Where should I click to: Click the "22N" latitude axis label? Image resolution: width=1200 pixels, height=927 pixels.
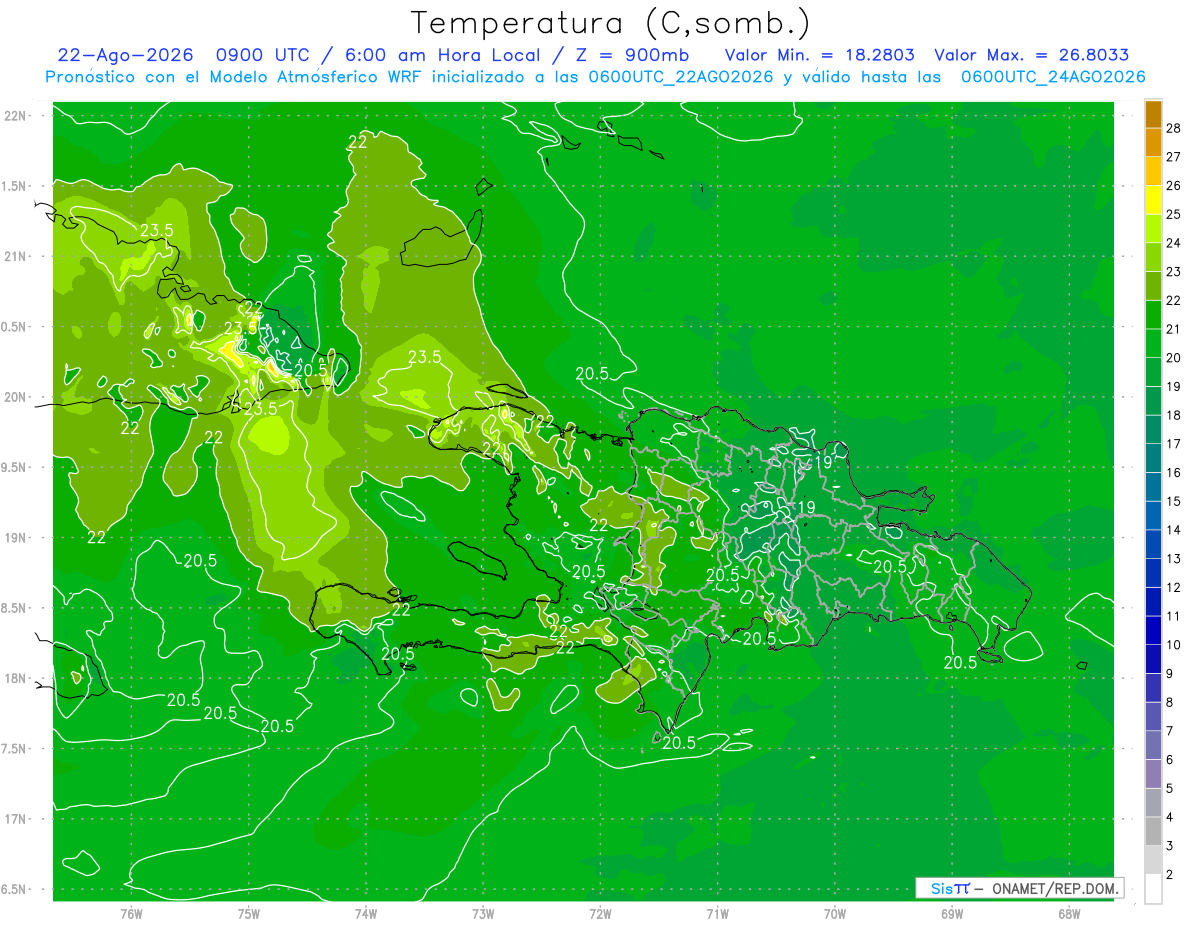(15, 116)
